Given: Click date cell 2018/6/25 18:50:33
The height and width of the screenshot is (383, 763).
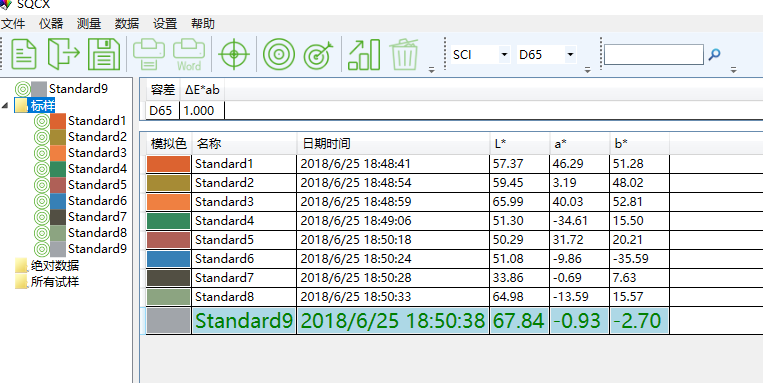Looking at the screenshot, I should (x=393, y=297).
